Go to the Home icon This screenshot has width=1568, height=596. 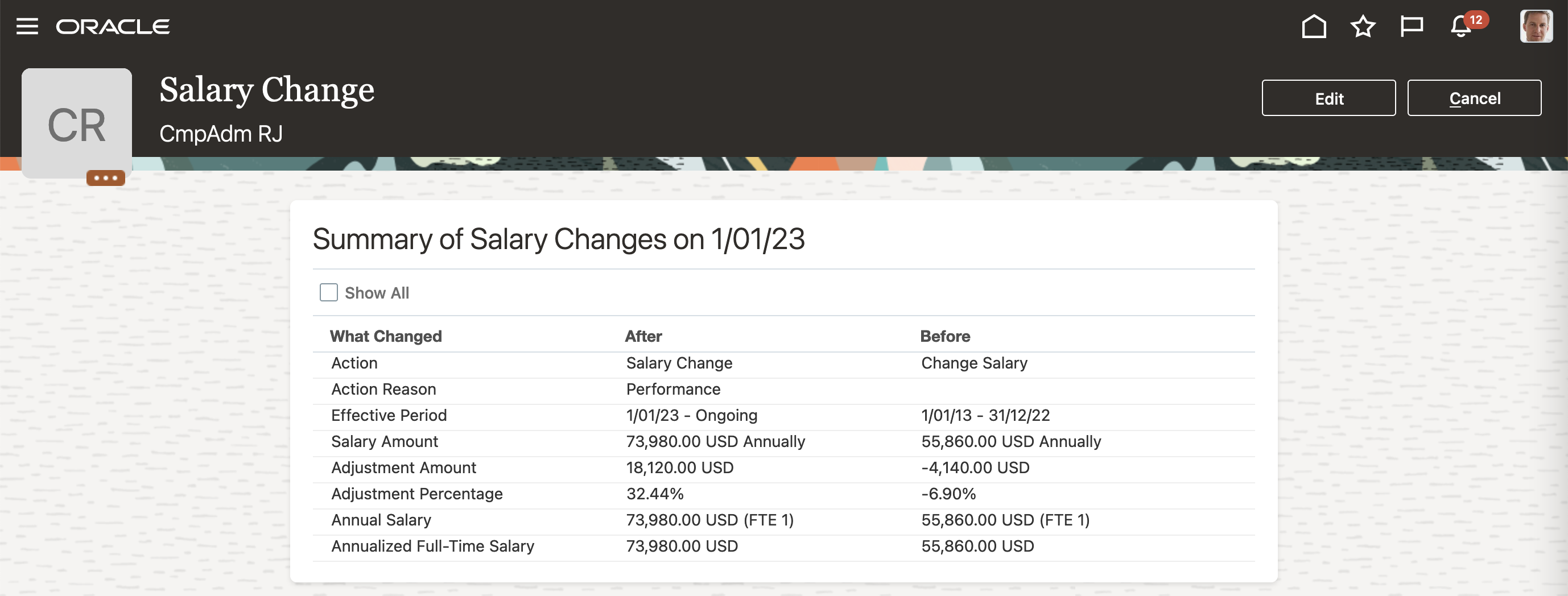coord(1314,26)
